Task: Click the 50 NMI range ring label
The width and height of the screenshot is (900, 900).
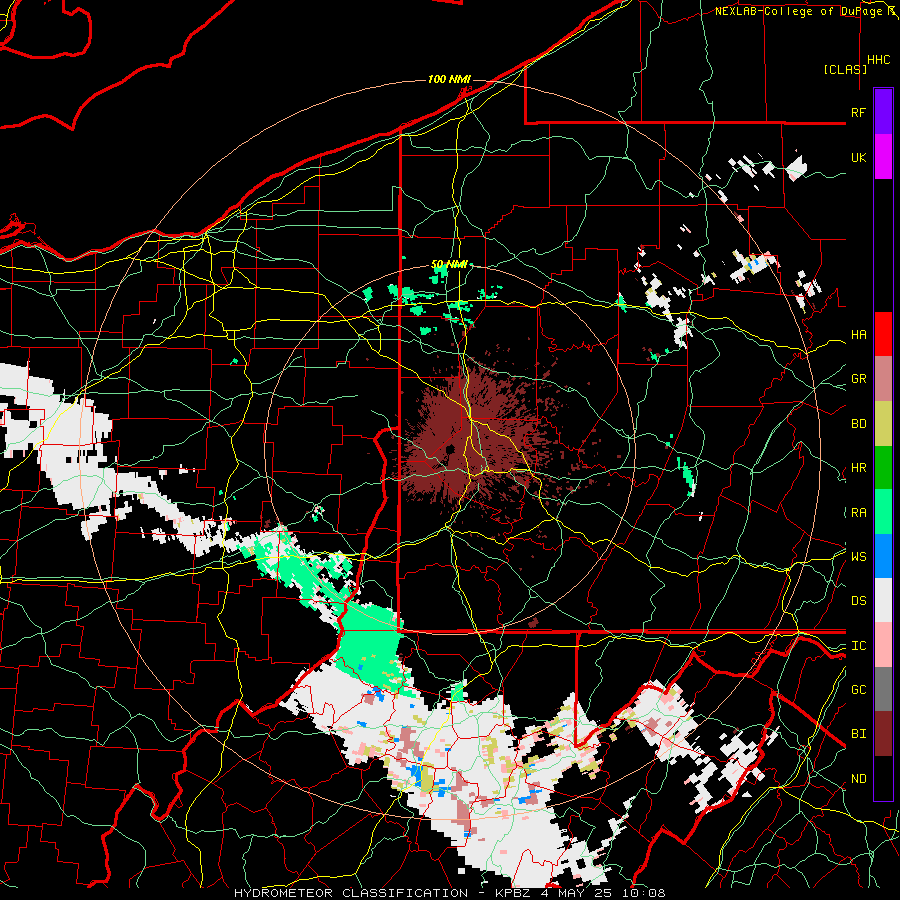Action: (x=449, y=265)
